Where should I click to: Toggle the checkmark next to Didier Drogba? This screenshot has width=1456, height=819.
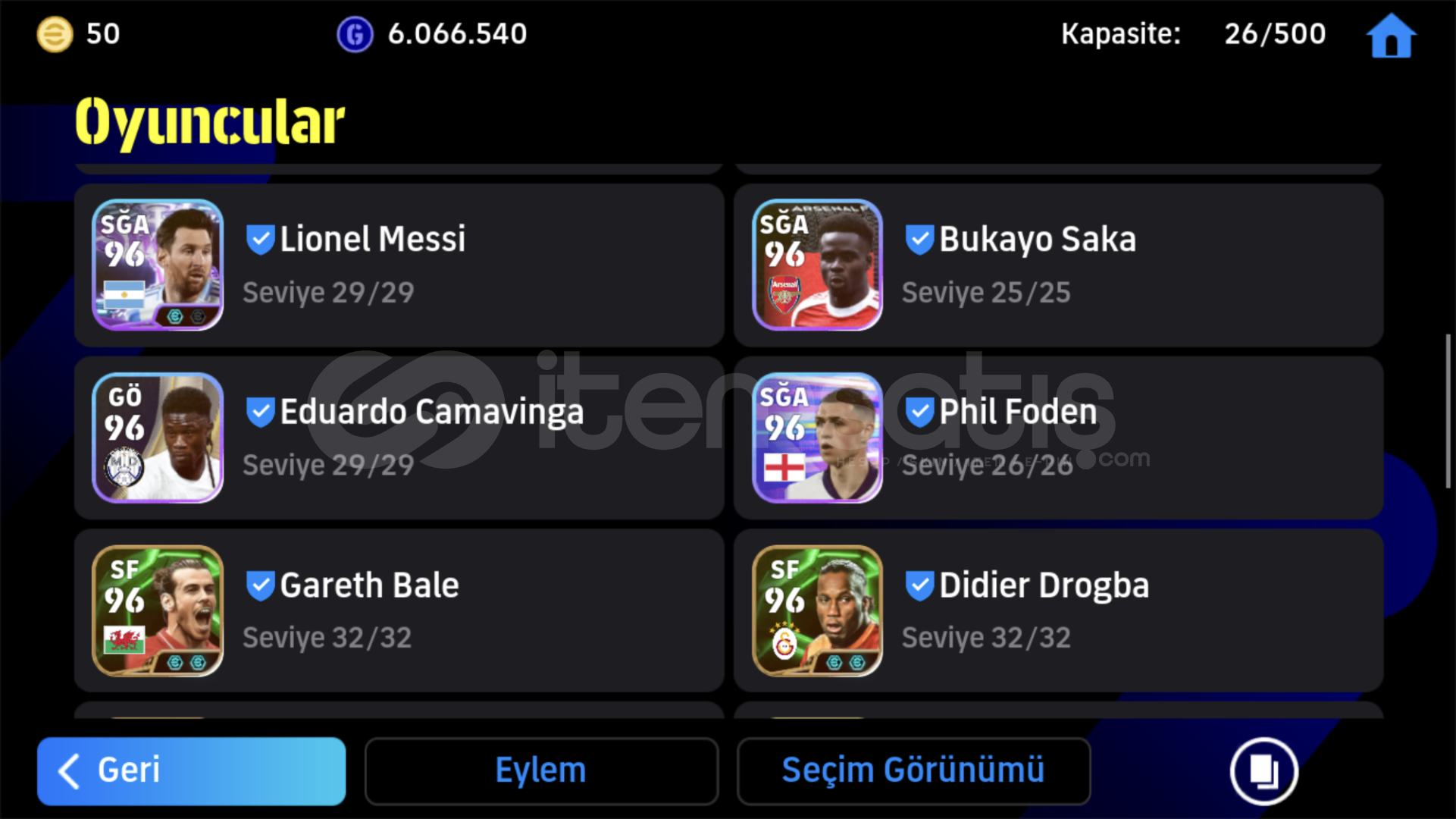919,585
